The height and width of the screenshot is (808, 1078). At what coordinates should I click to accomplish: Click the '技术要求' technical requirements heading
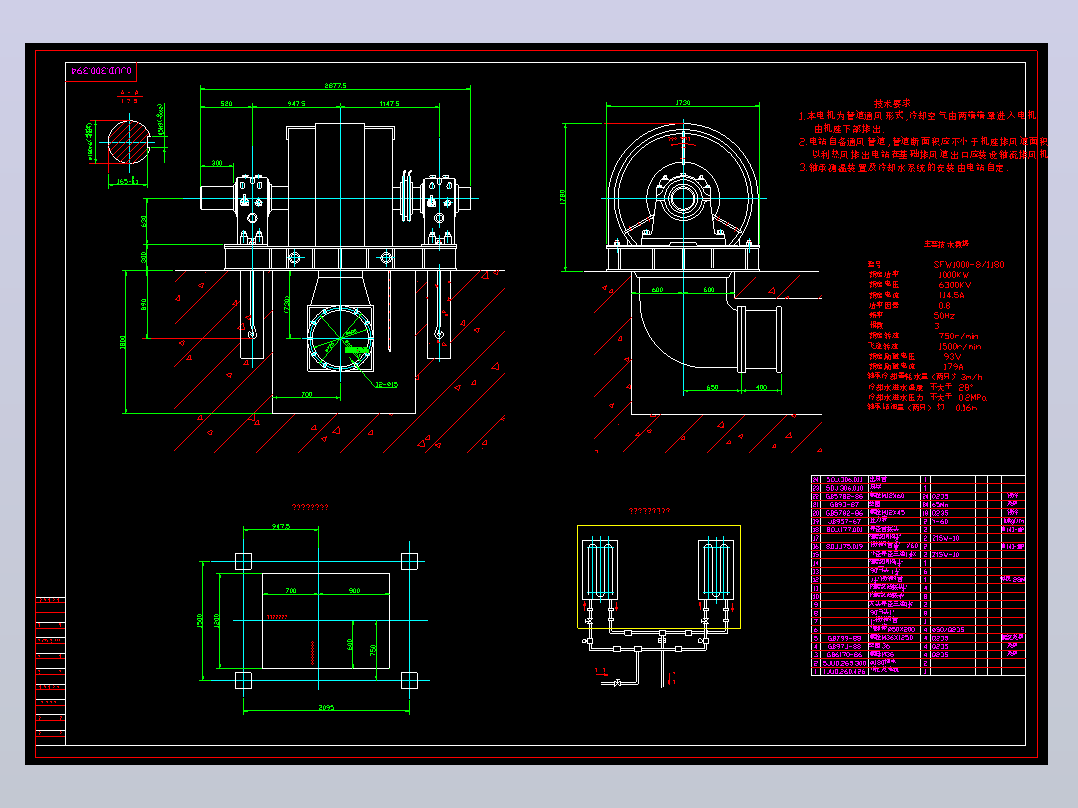pos(892,103)
